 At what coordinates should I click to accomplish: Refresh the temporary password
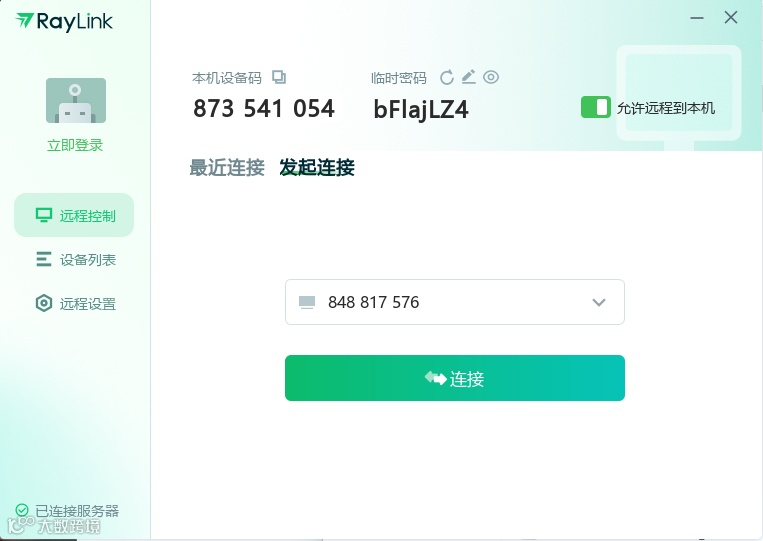pyautogui.click(x=446, y=77)
